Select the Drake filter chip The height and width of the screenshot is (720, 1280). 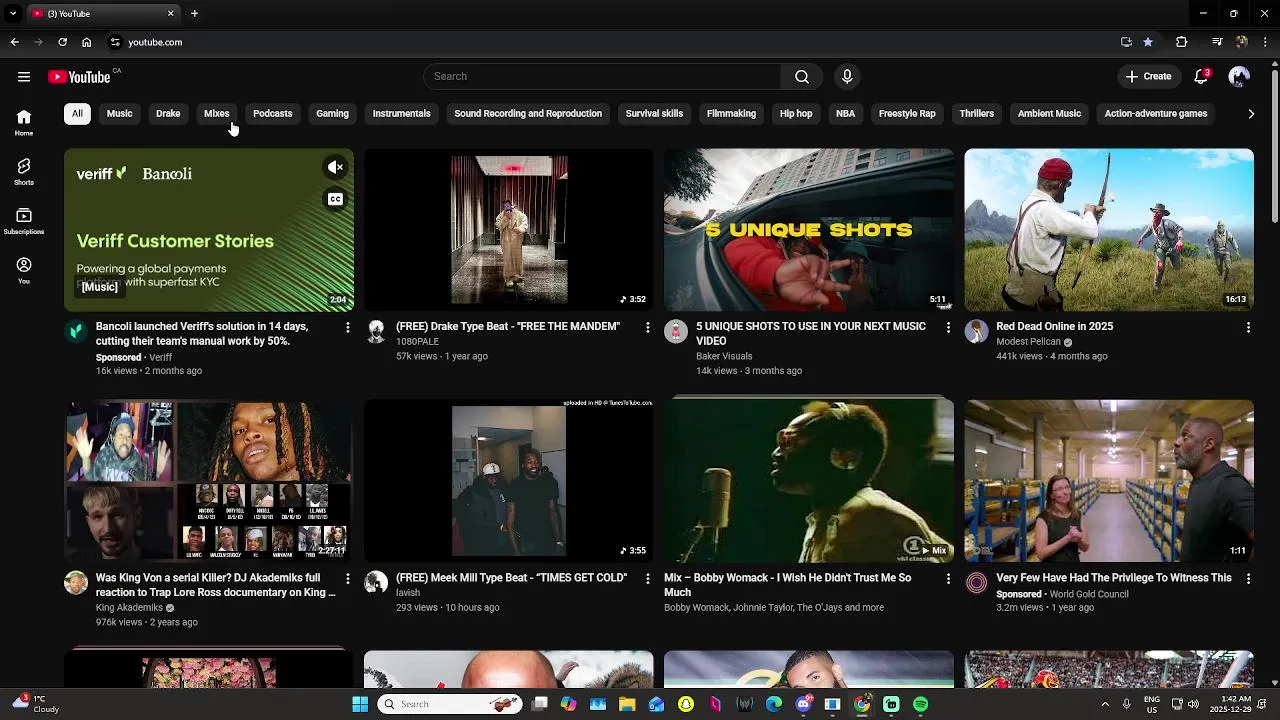click(168, 114)
